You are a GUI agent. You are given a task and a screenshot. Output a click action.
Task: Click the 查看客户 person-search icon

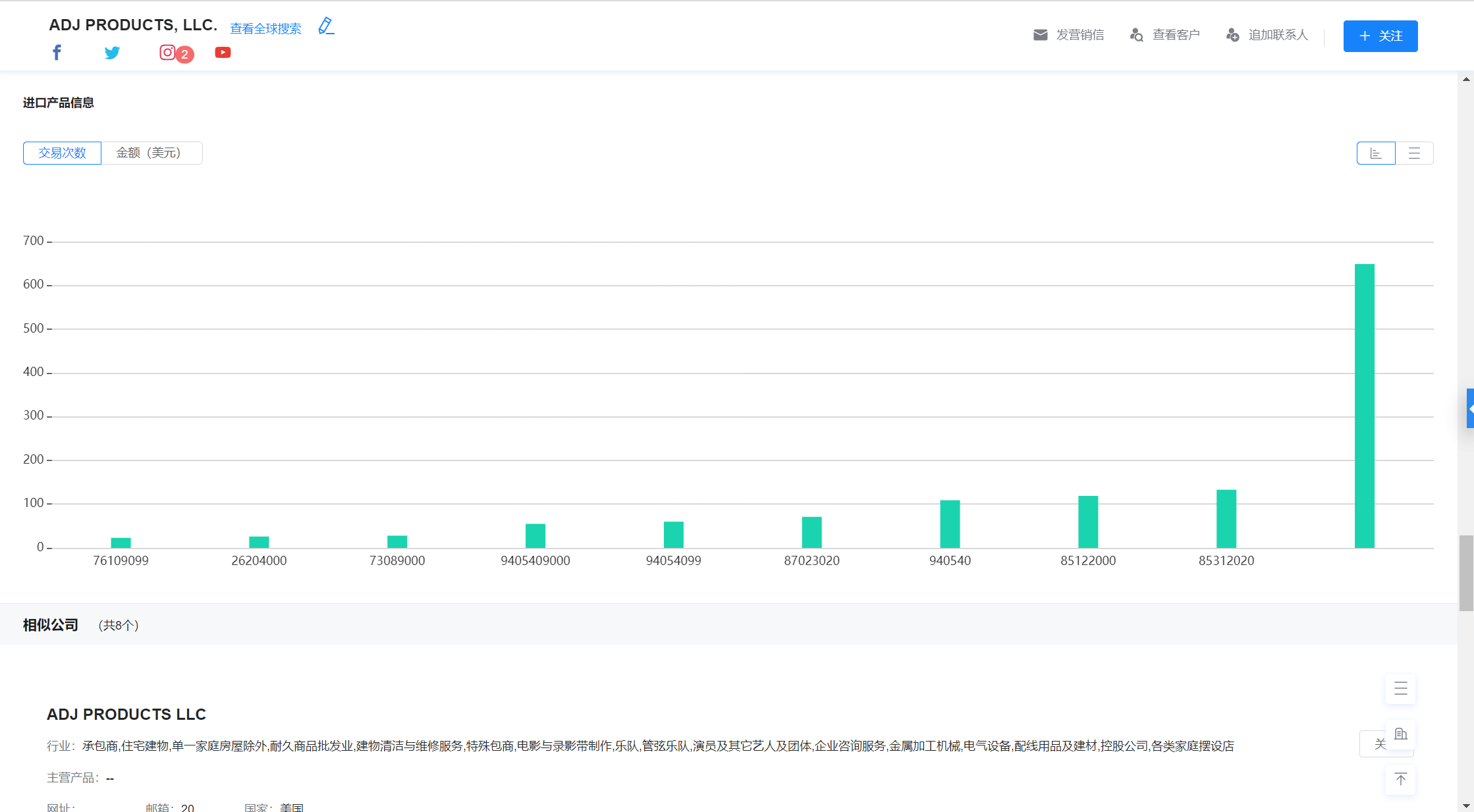1136,35
